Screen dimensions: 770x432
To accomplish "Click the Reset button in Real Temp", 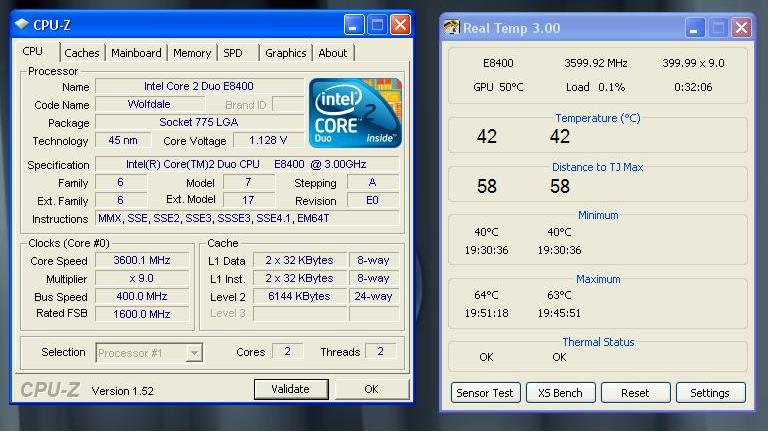I will [635, 393].
